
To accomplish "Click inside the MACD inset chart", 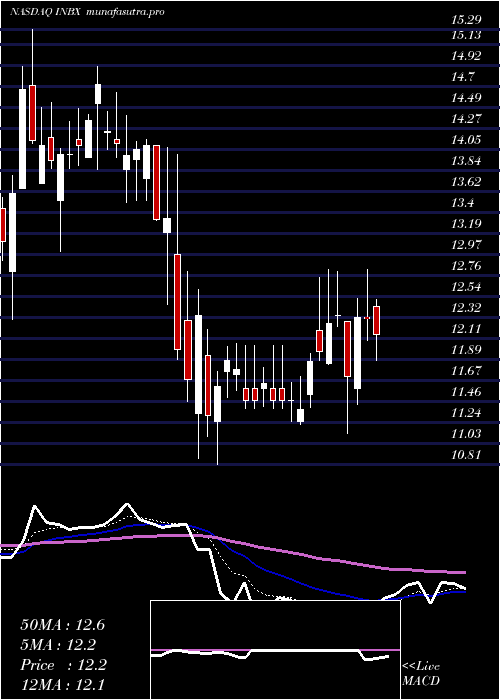I will [275, 650].
